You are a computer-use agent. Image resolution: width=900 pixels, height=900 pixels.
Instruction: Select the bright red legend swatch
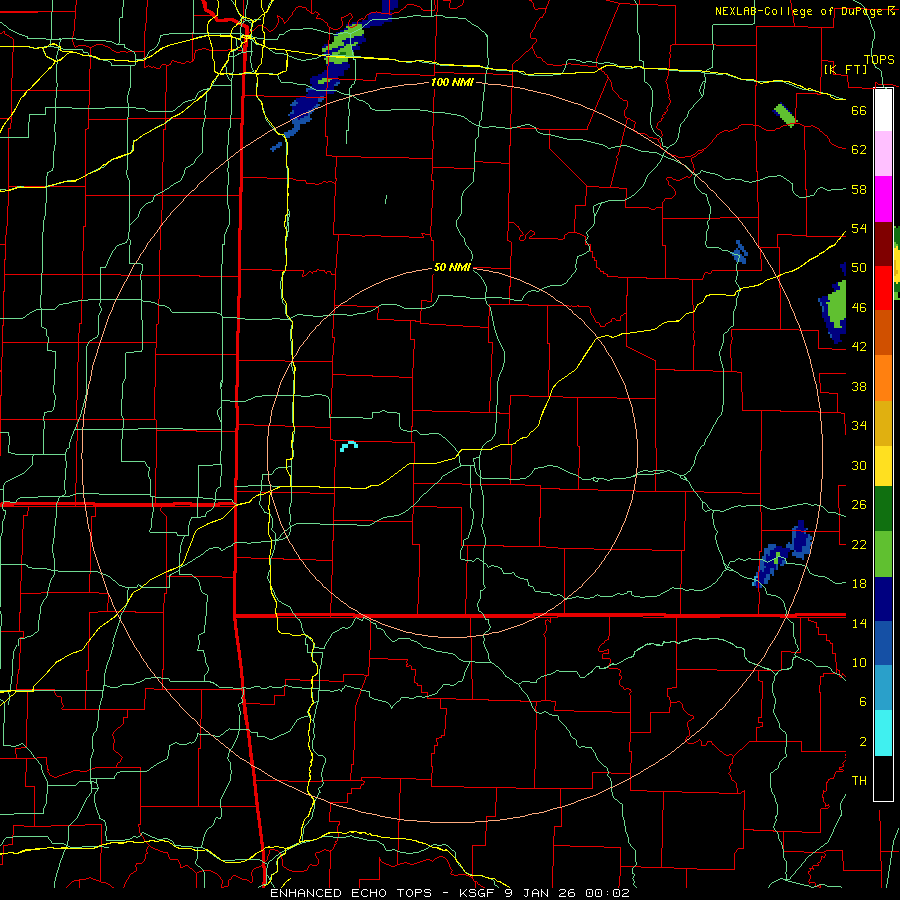(x=883, y=288)
